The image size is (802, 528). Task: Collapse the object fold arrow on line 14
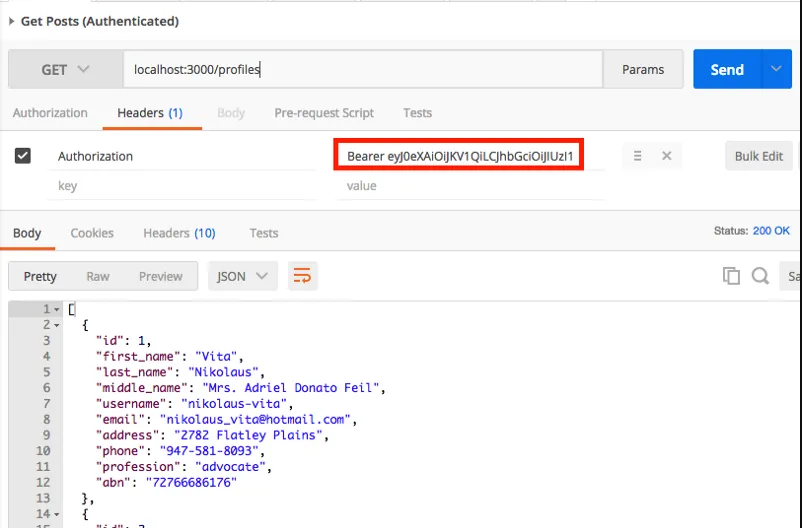click(x=57, y=514)
